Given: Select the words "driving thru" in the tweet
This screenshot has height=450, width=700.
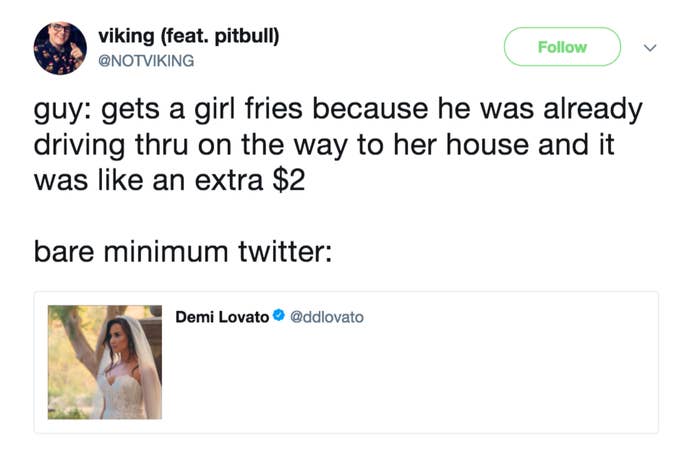Looking at the screenshot, I should coord(111,146).
